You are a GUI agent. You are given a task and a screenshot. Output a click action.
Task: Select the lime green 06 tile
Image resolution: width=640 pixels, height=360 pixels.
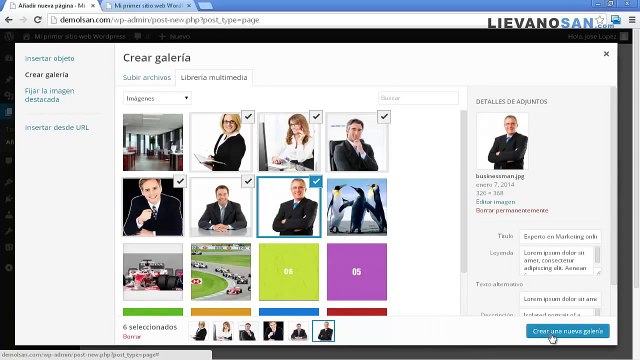289,272
